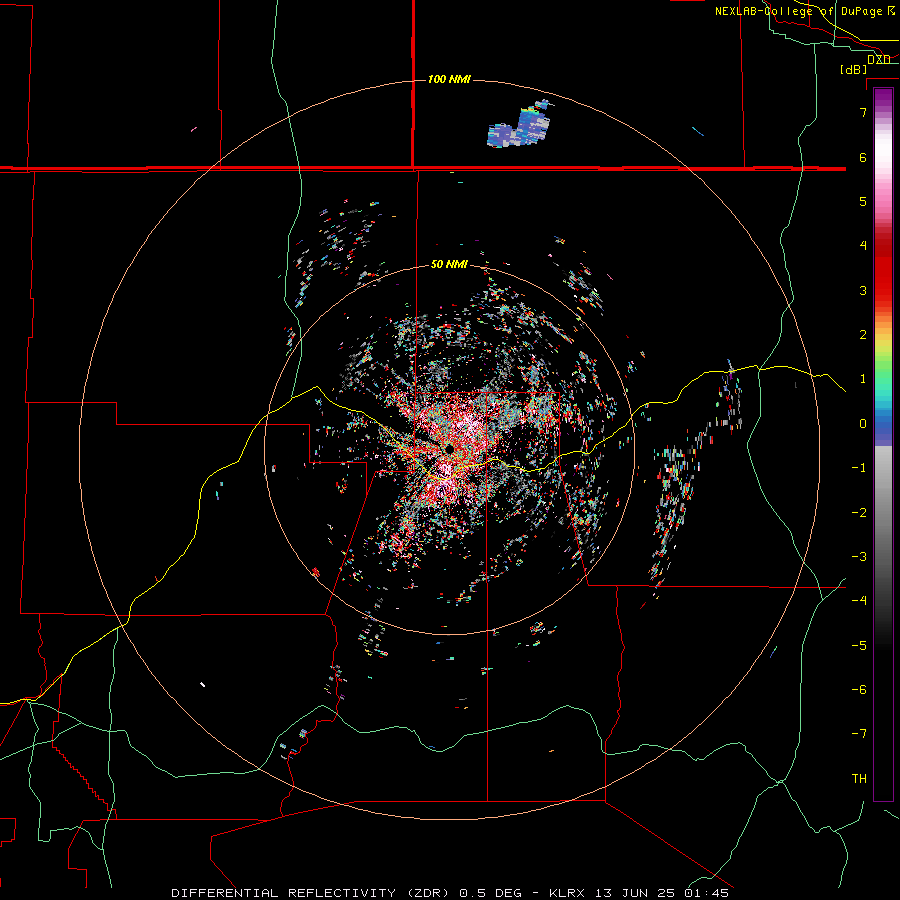Viewport: 900px width, 900px height.
Task: Click the 2 value on the color scale
Action: click(863, 335)
